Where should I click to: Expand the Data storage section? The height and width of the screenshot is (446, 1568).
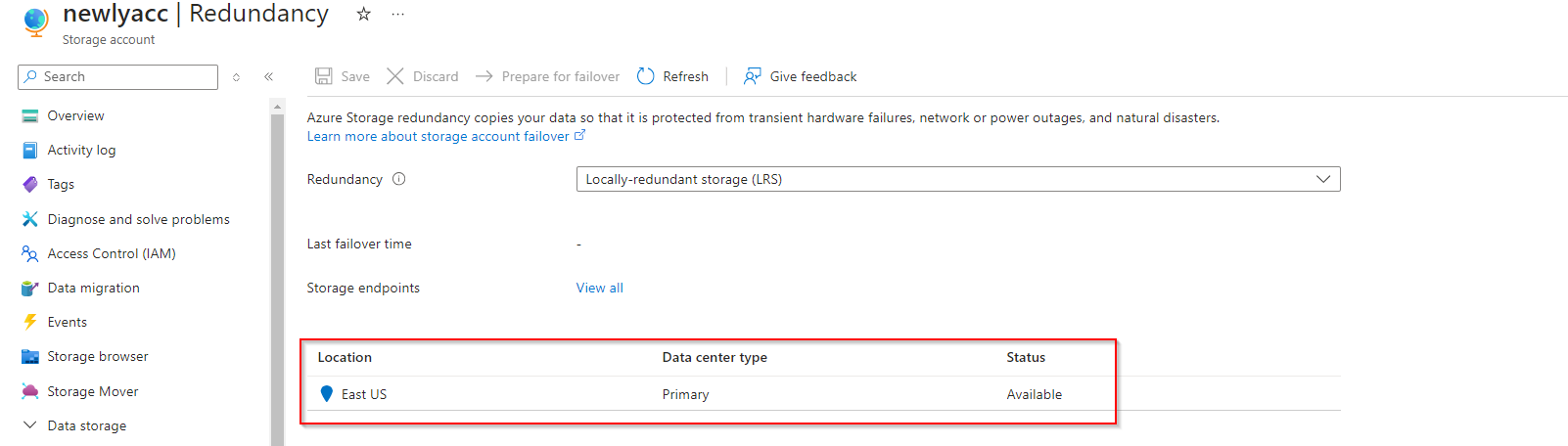pos(30,425)
